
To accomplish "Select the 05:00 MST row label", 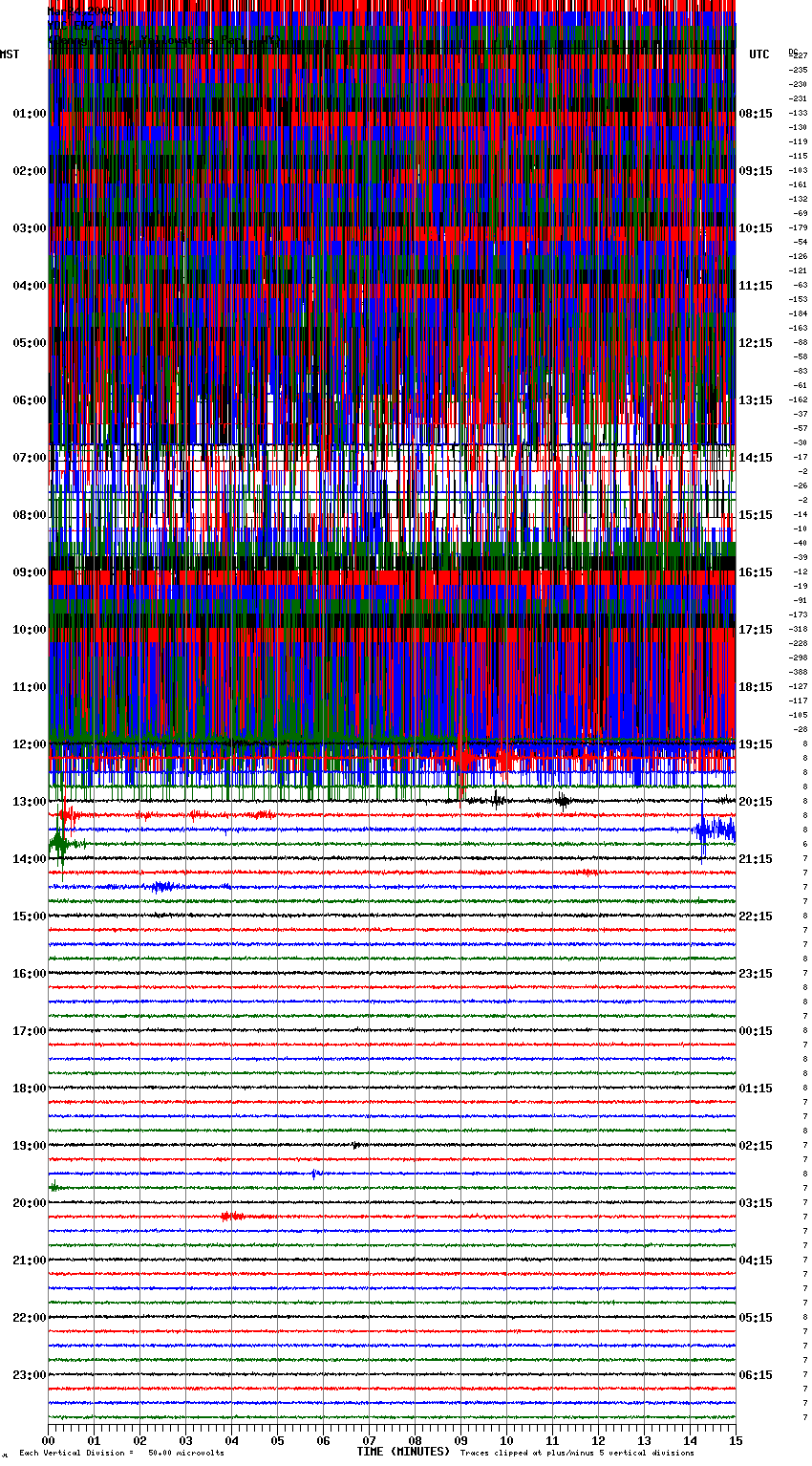I will tap(30, 343).
